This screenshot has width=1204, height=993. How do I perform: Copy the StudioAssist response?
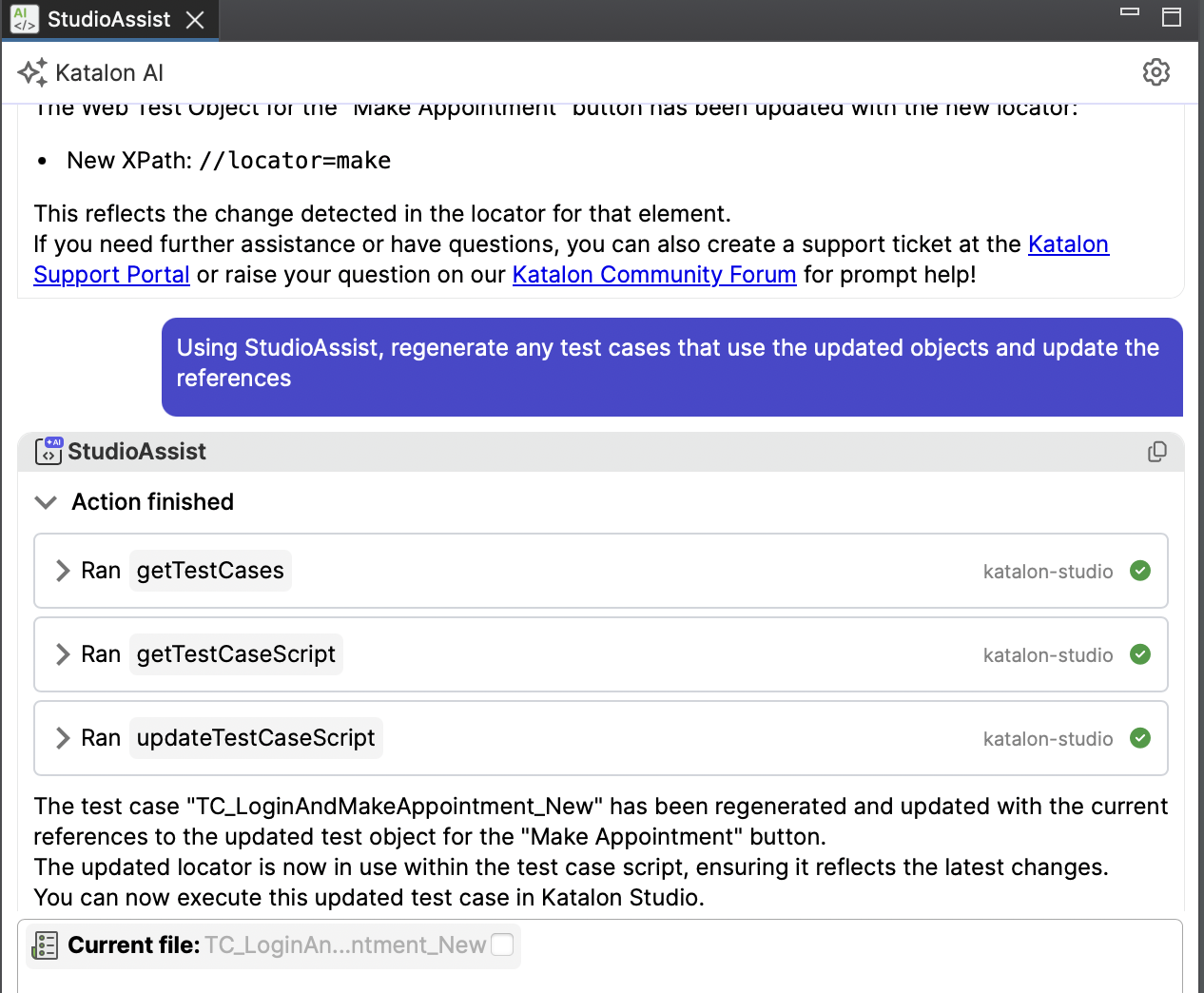(x=1157, y=452)
